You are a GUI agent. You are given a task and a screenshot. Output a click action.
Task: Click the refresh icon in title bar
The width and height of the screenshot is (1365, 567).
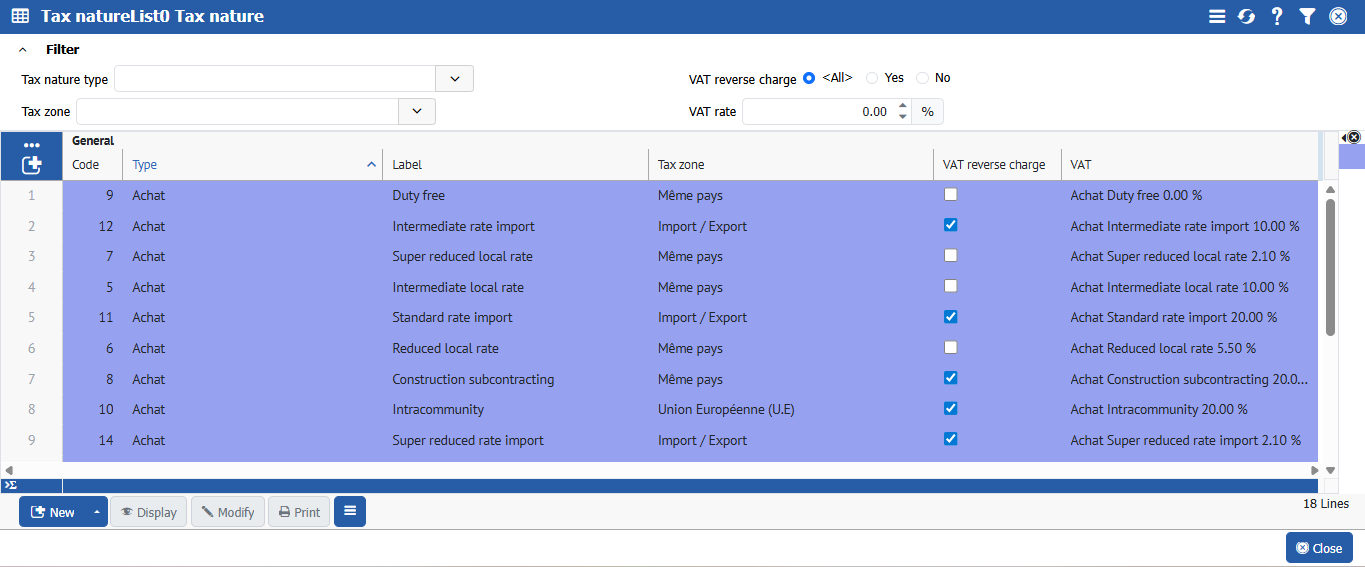point(1246,17)
